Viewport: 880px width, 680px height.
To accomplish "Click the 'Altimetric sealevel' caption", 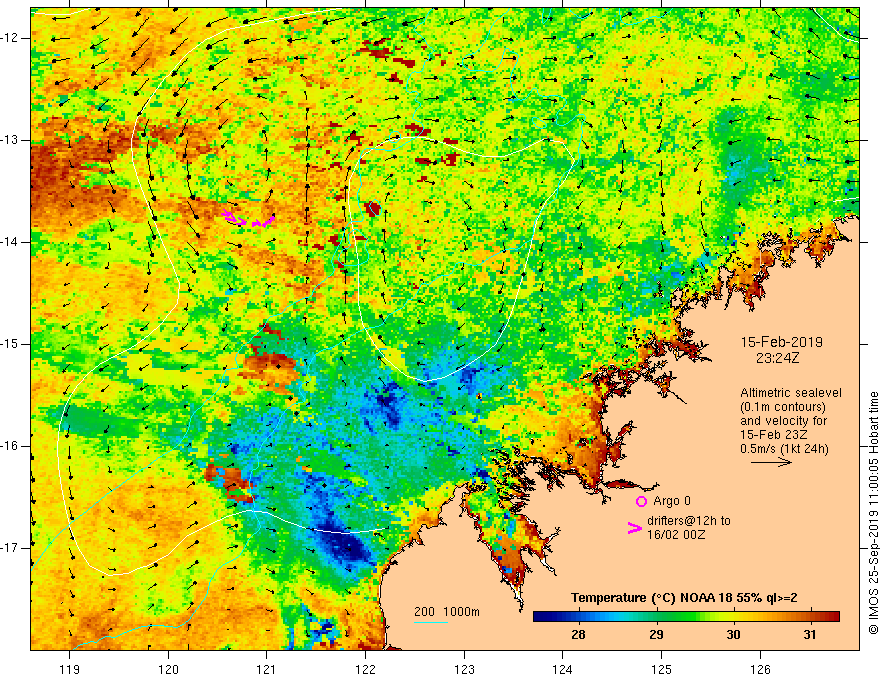I will tap(791, 393).
